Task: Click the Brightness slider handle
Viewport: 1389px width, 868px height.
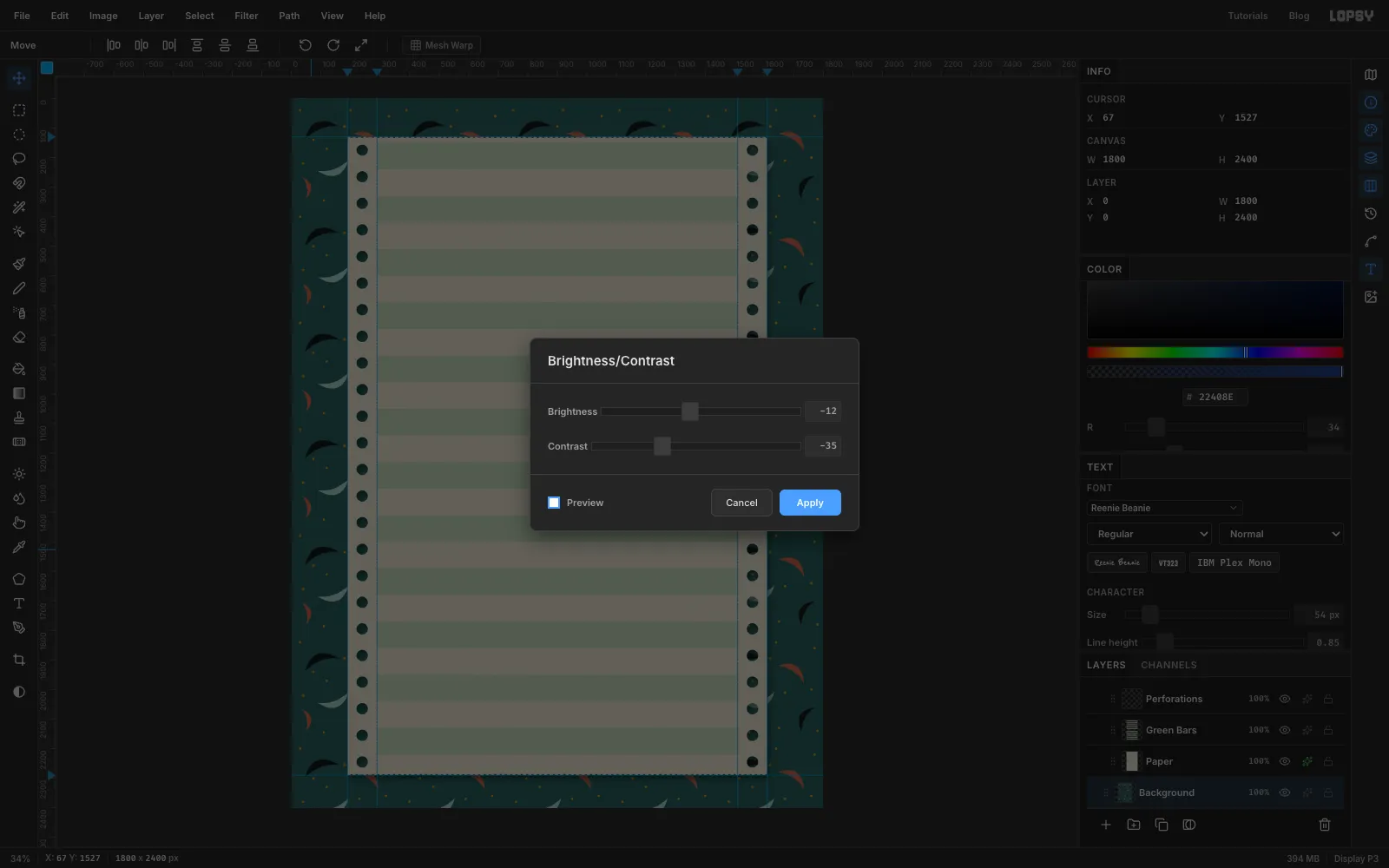Action: point(690,411)
